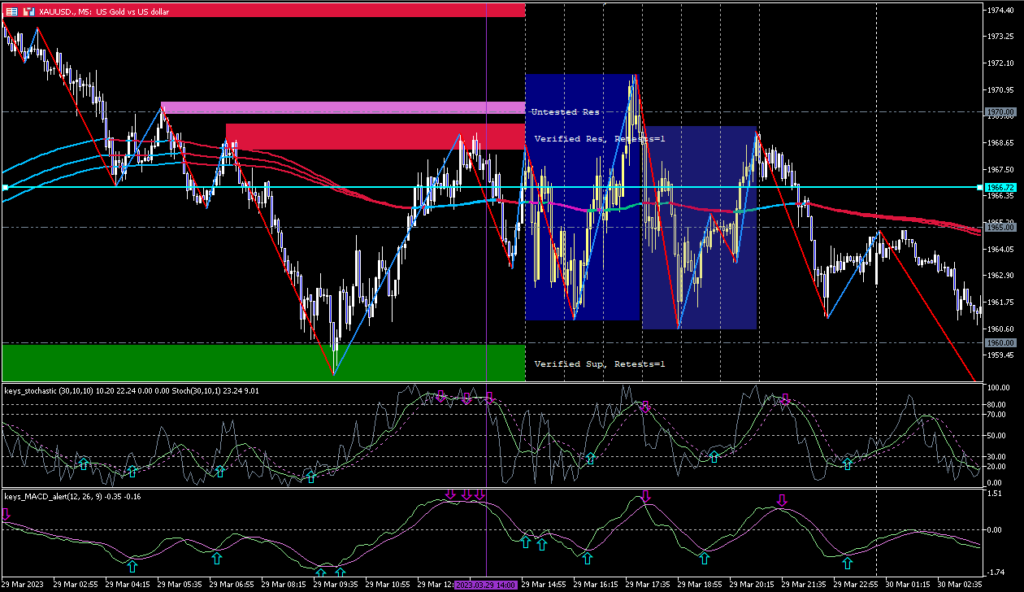Screen dimensions: 1024x592
Task: Click the 80.00 stochastic scale value
Action: [x=998, y=404]
